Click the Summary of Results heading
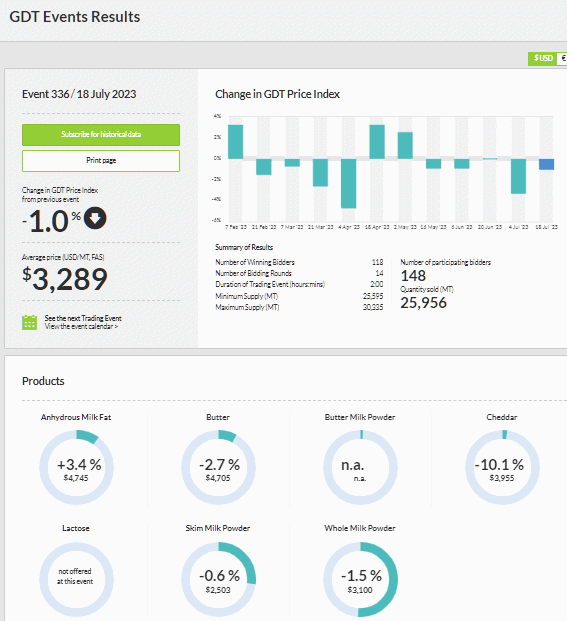 pos(244,247)
